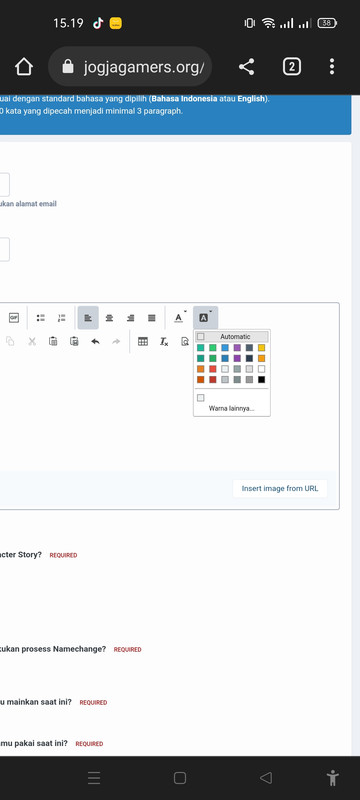Image resolution: width=360 pixels, height=800 pixels.
Task: Tap the share icon in browser bar
Action: (x=246, y=66)
